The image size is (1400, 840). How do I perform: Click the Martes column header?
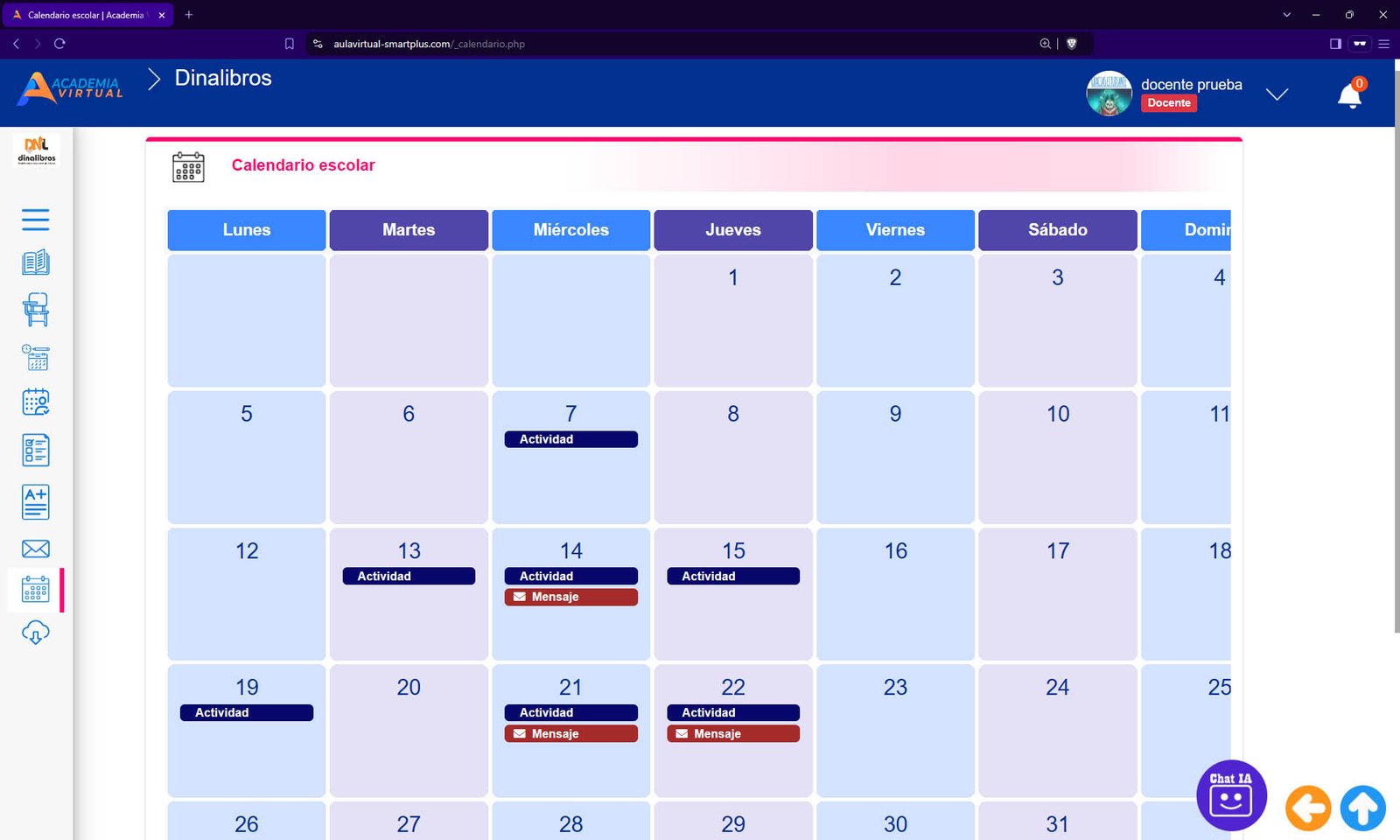[x=409, y=230]
